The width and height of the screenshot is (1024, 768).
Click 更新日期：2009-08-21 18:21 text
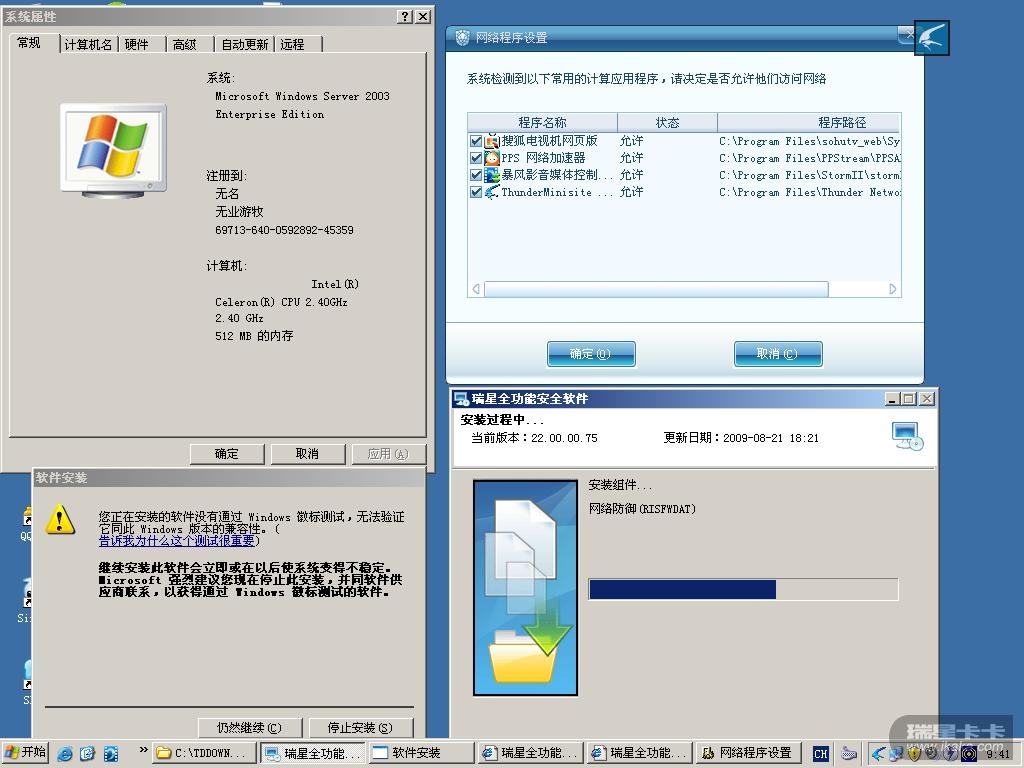coord(741,438)
